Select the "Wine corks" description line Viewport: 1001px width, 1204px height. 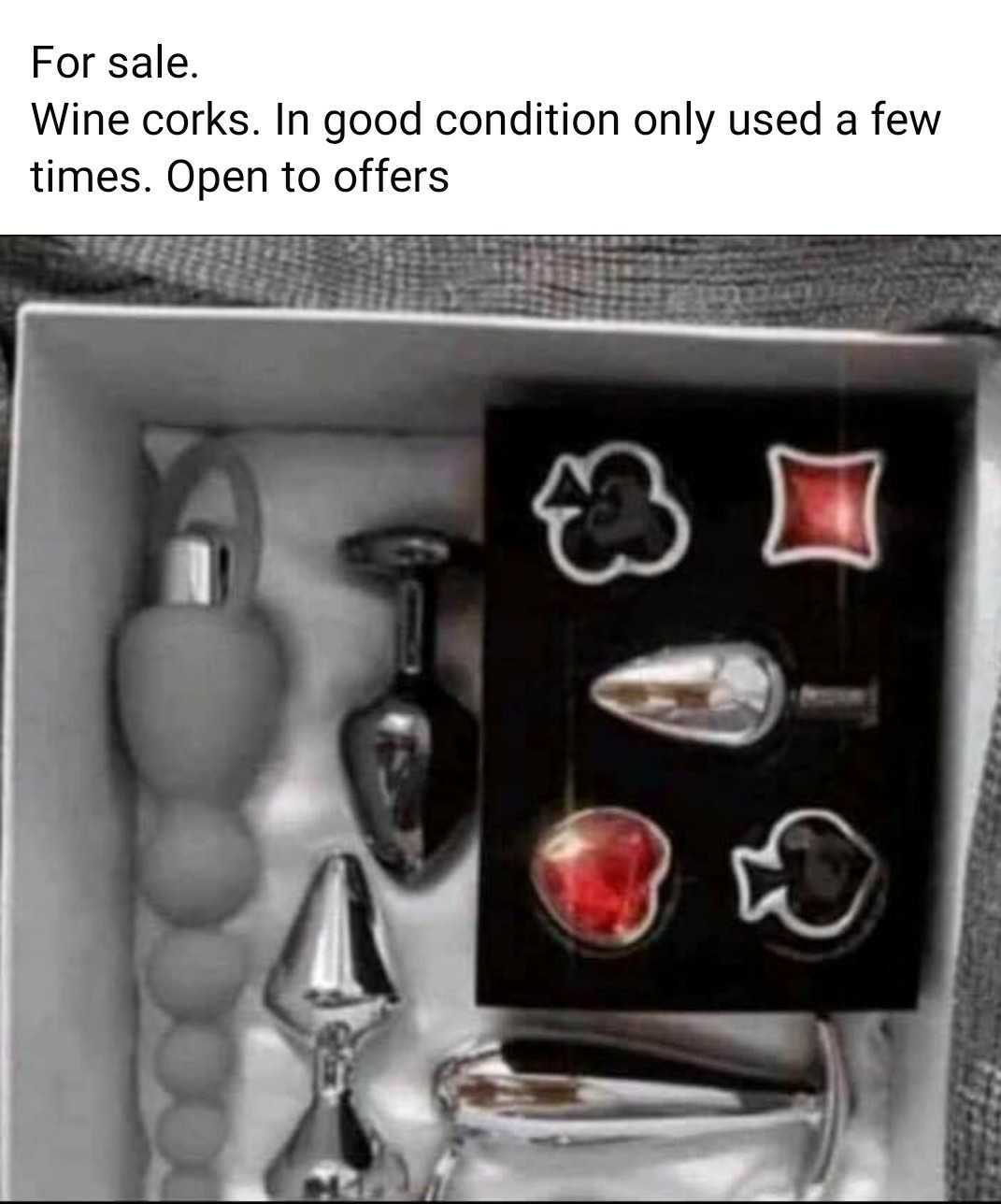[x=485, y=147]
